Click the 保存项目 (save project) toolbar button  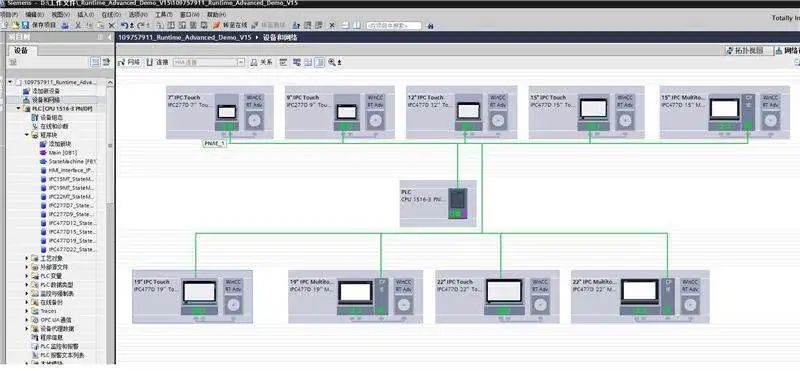click(39, 25)
